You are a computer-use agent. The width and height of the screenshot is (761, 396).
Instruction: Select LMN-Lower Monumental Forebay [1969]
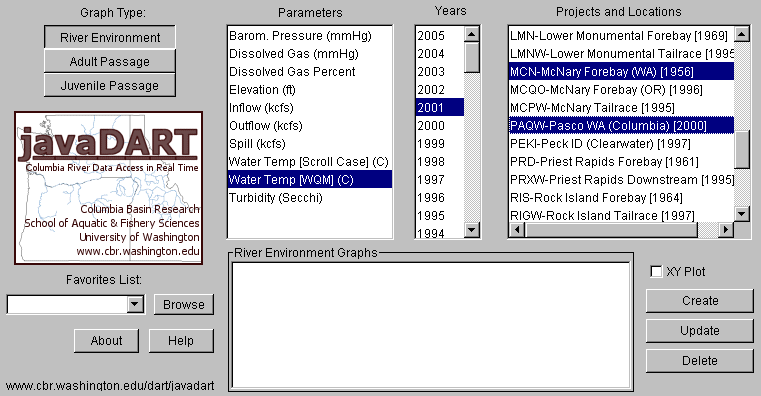[621, 36]
